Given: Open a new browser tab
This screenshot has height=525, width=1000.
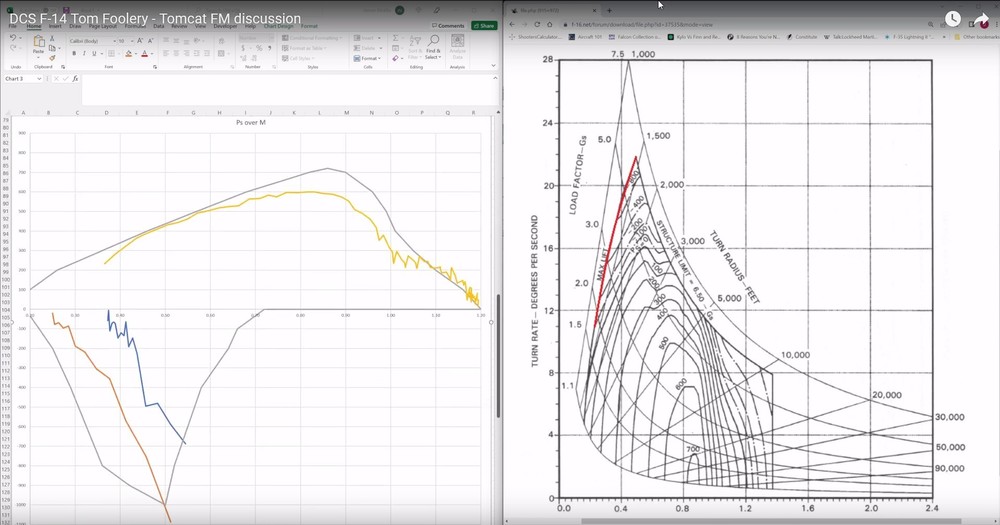Looking at the screenshot, I should 609,10.
